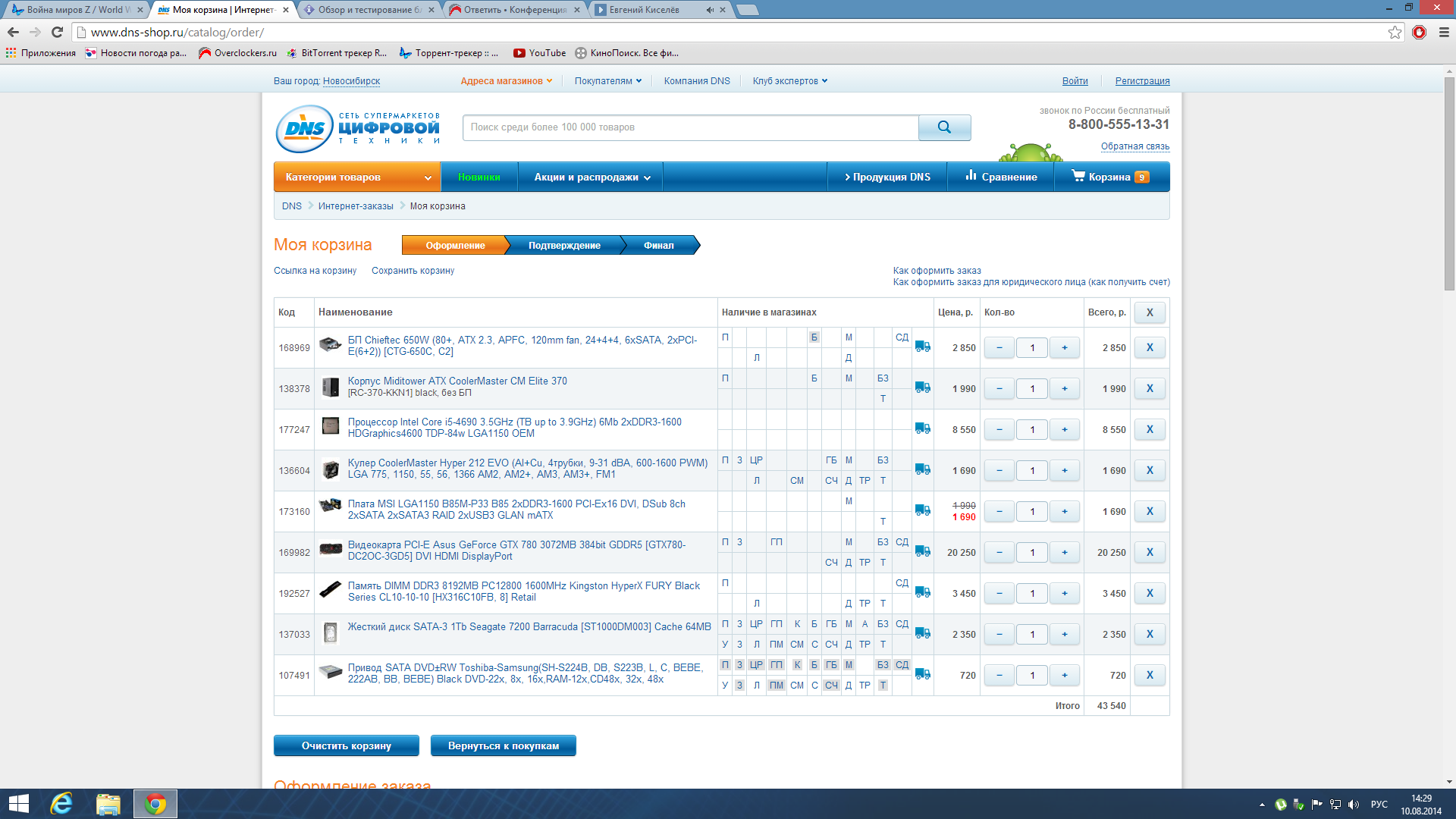The height and width of the screenshot is (819, 1456).
Task: Open Новинки menu item
Action: [x=479, y=177]
